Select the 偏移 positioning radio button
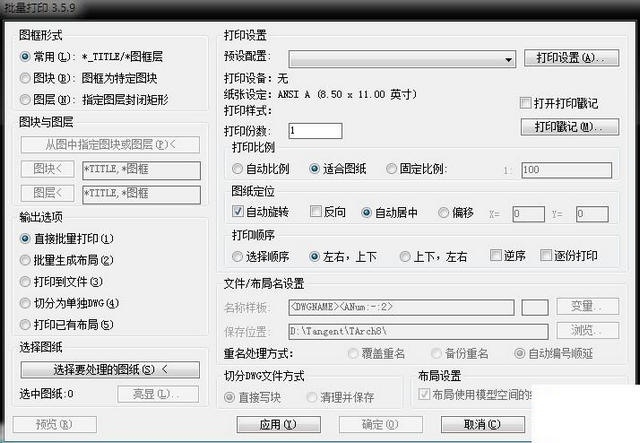 click(x=443, y=213)
